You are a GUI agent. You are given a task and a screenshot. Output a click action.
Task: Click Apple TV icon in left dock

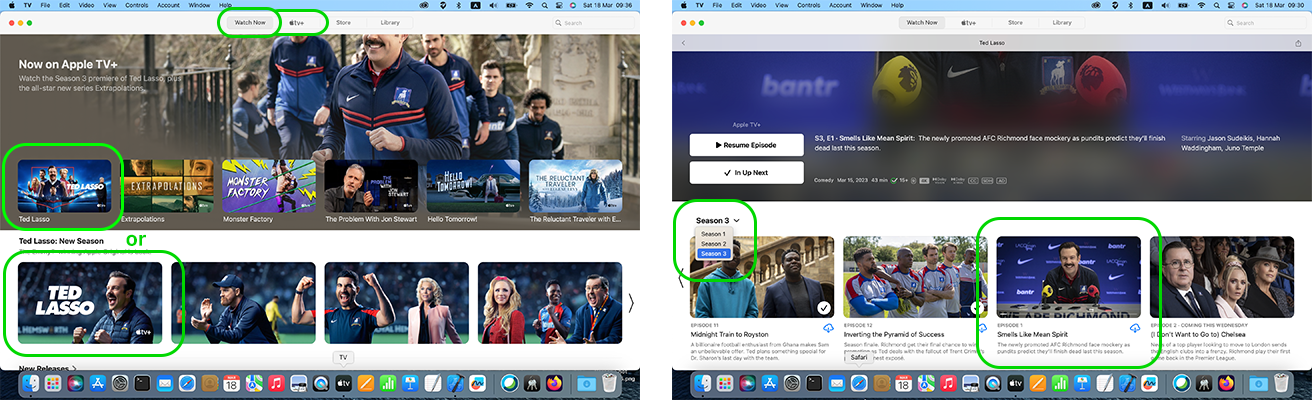(343, 383)
